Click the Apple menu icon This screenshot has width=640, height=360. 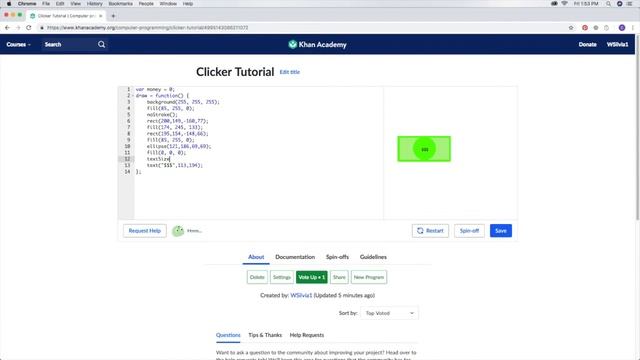coord(9,4)
